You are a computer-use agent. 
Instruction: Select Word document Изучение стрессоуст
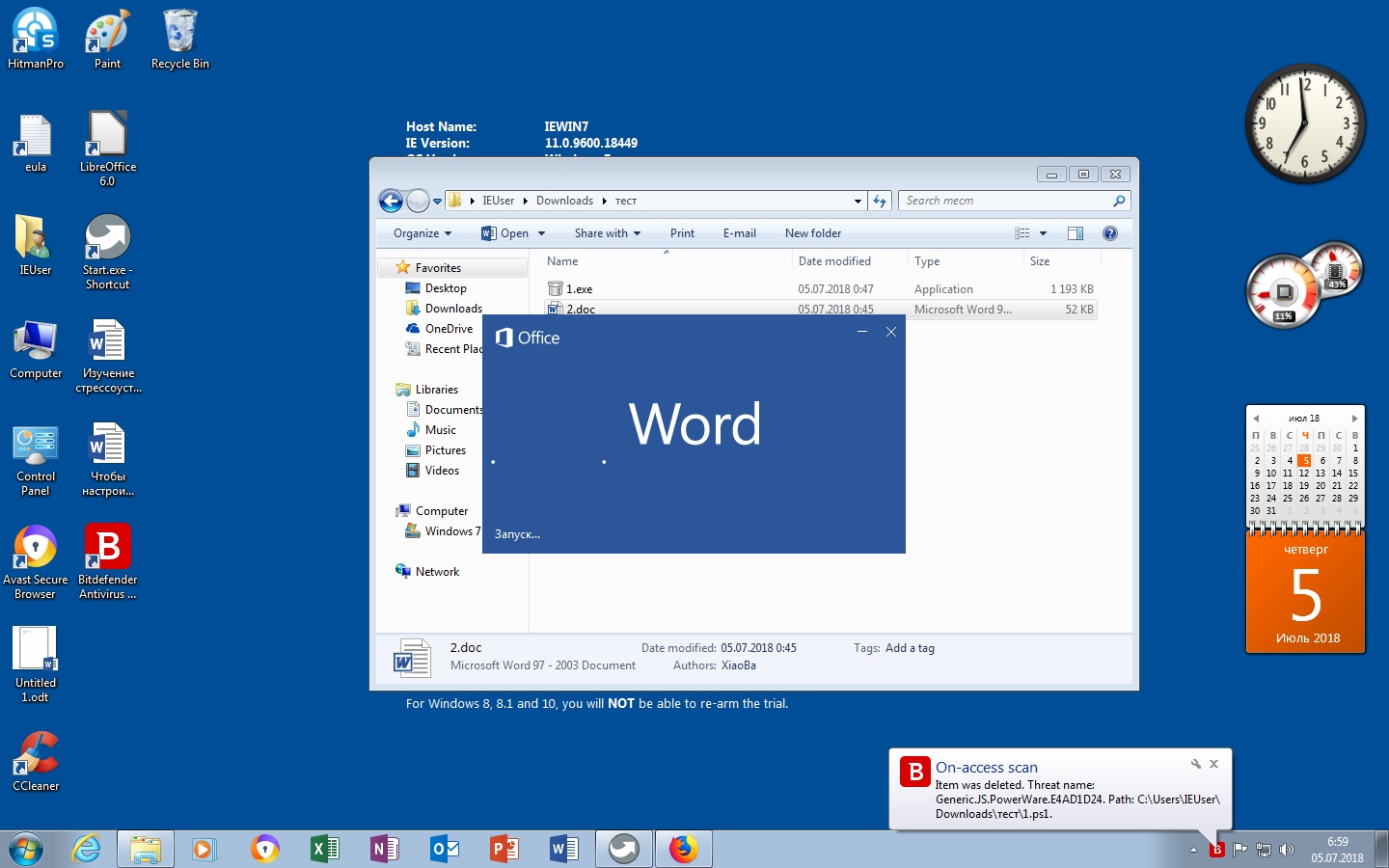(x=108, y=356)
